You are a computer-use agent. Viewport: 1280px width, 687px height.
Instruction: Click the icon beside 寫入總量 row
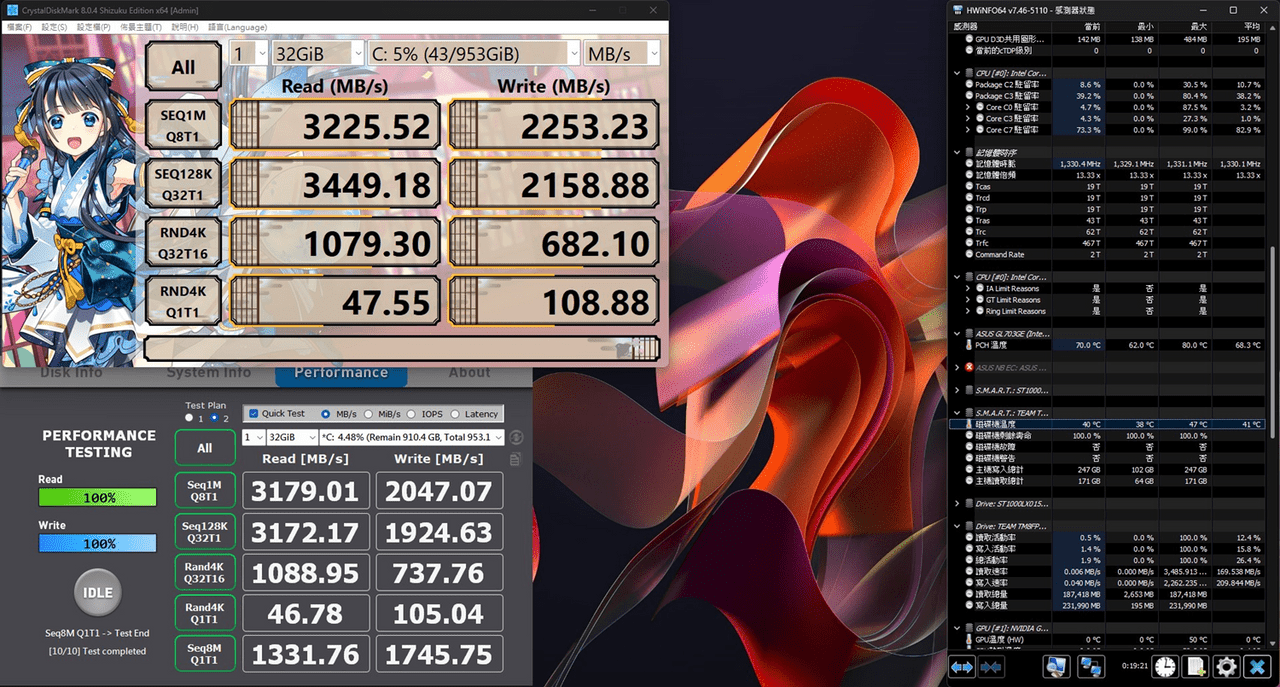969,605
